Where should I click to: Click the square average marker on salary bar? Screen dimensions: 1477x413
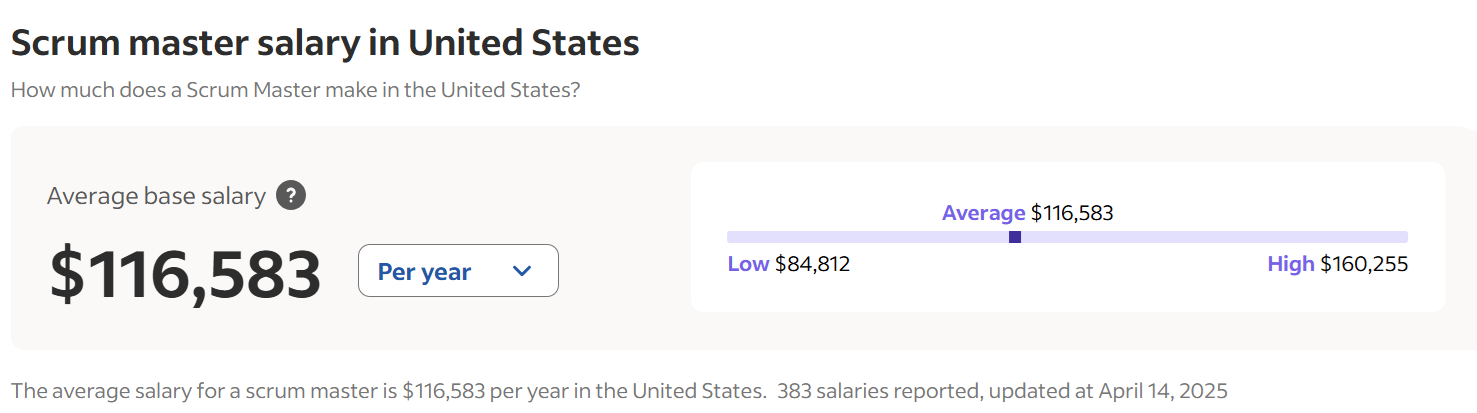[1015, 237]
